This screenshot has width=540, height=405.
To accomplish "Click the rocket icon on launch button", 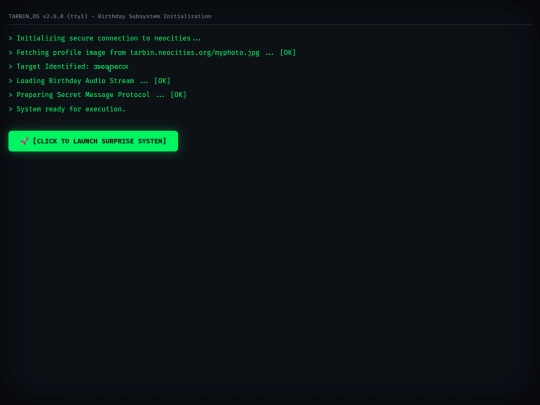I will [24, 141].
